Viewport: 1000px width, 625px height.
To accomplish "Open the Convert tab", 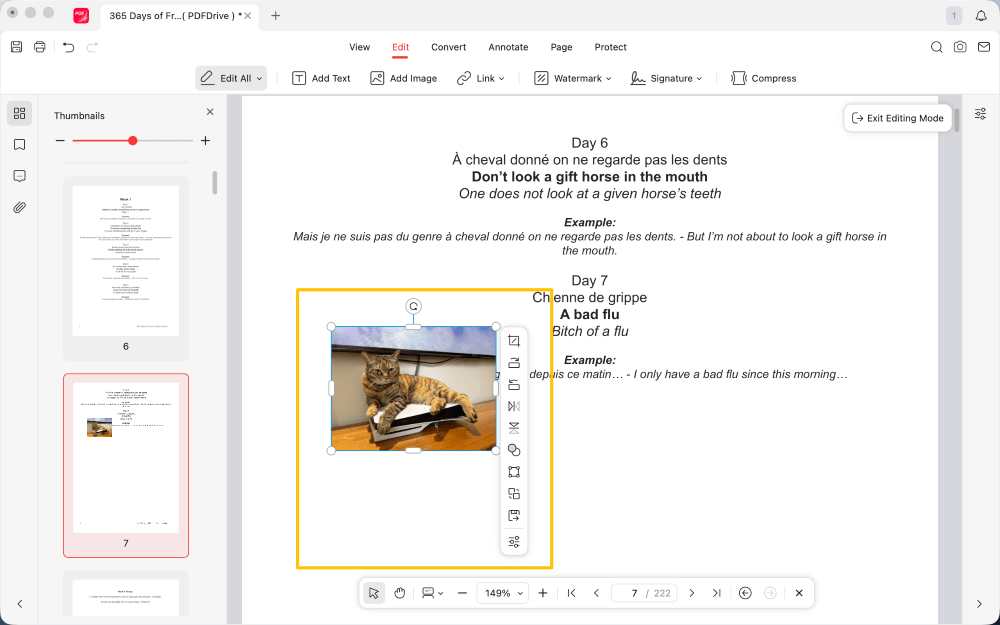I will tap(448, 47).
